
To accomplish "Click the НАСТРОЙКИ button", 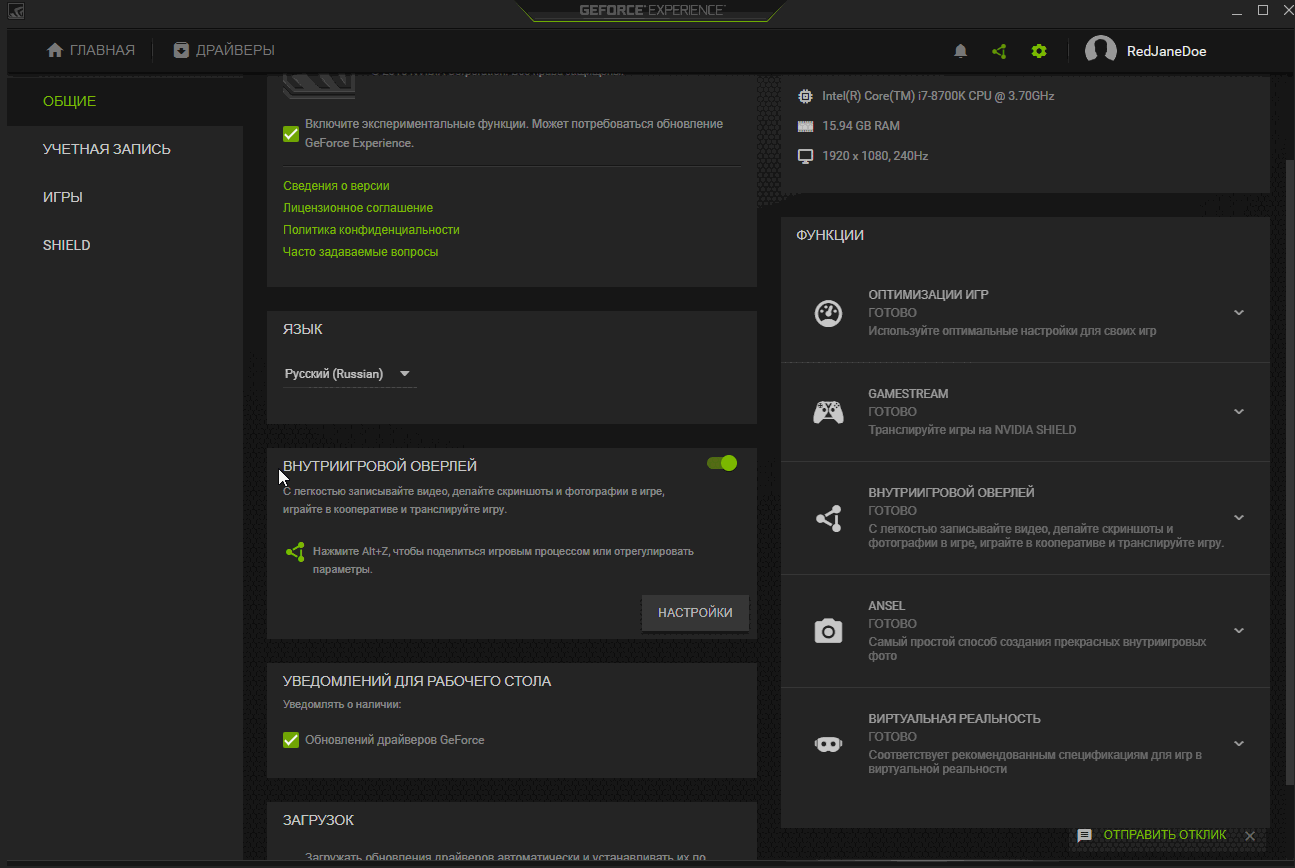I will 695,613.
